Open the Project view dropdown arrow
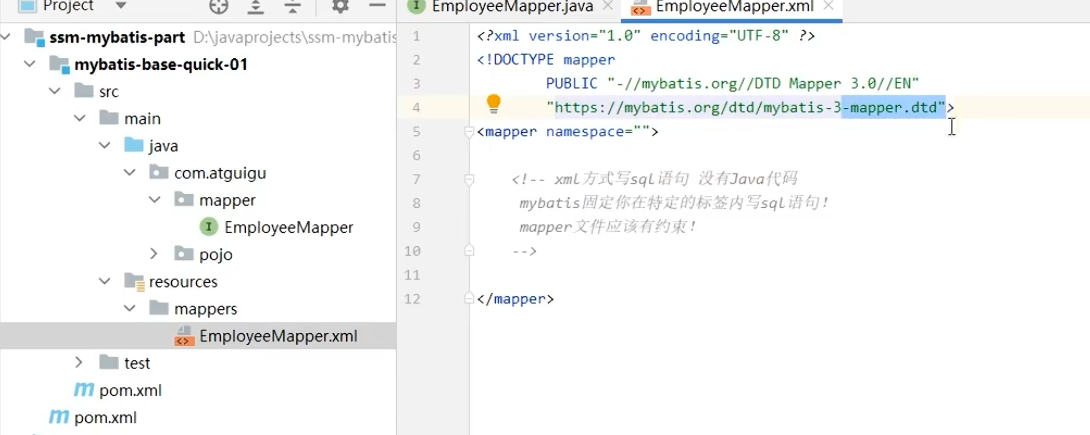1090x435 pixels. coord(120,6)
